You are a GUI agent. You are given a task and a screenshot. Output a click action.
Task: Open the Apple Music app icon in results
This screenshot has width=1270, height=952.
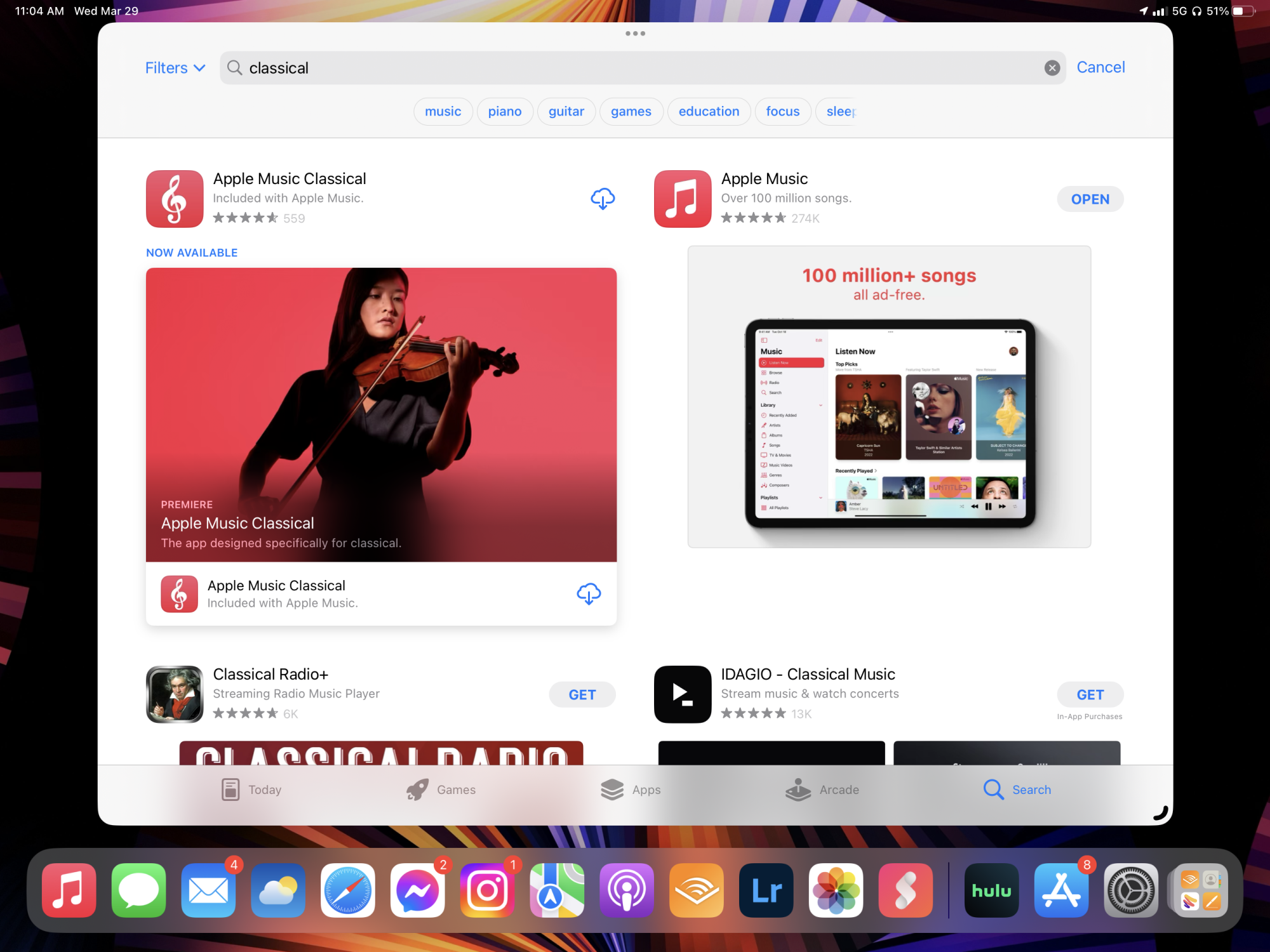click(683, 199)
